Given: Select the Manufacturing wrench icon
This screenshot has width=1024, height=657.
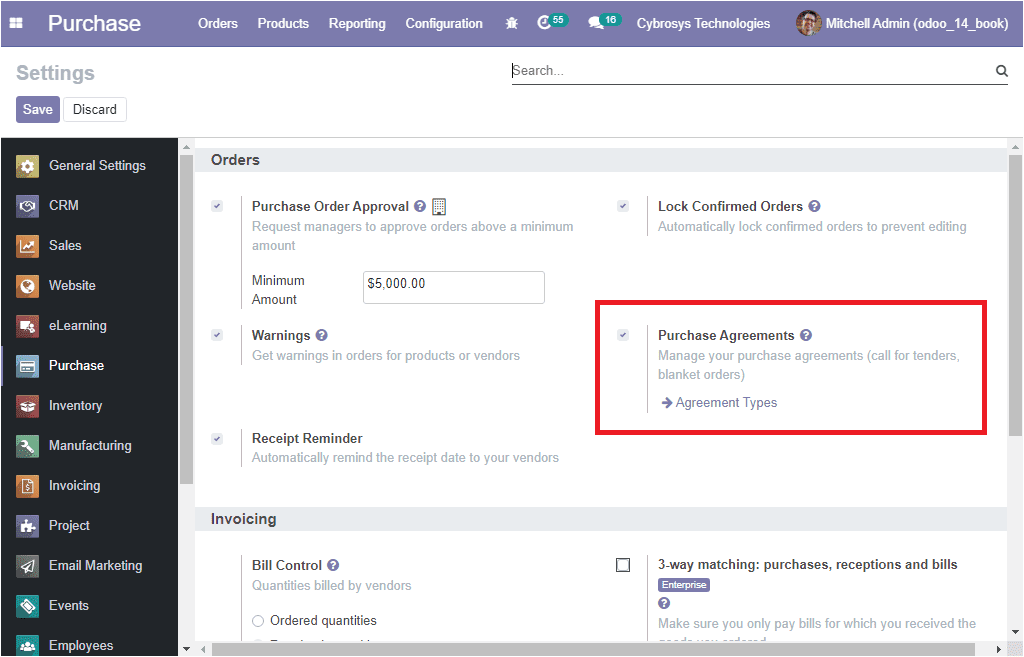Looking at the screenshot, I should [27, 445].
